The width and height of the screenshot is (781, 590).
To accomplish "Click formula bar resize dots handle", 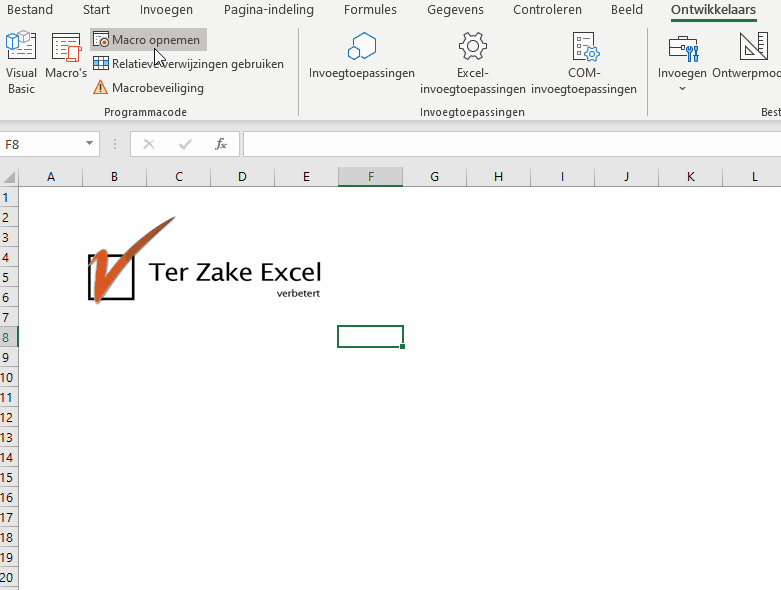I will point(115,144).
